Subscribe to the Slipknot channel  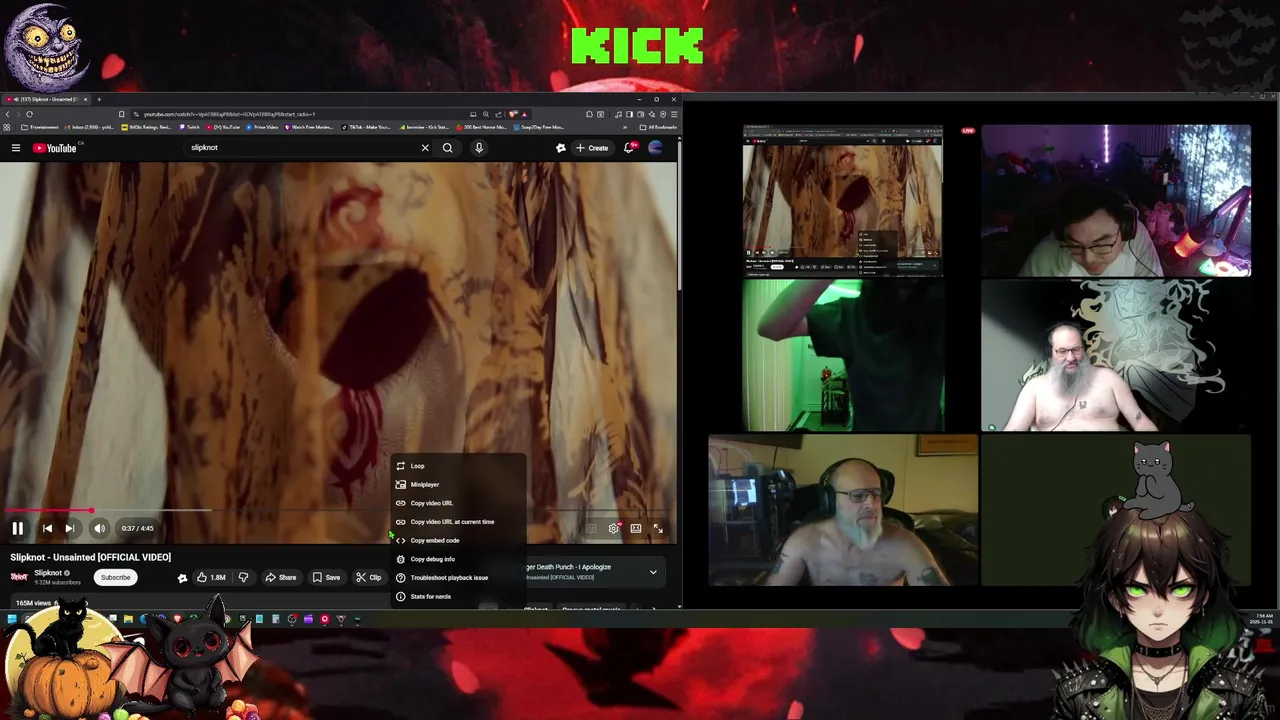tap(115, 577)
